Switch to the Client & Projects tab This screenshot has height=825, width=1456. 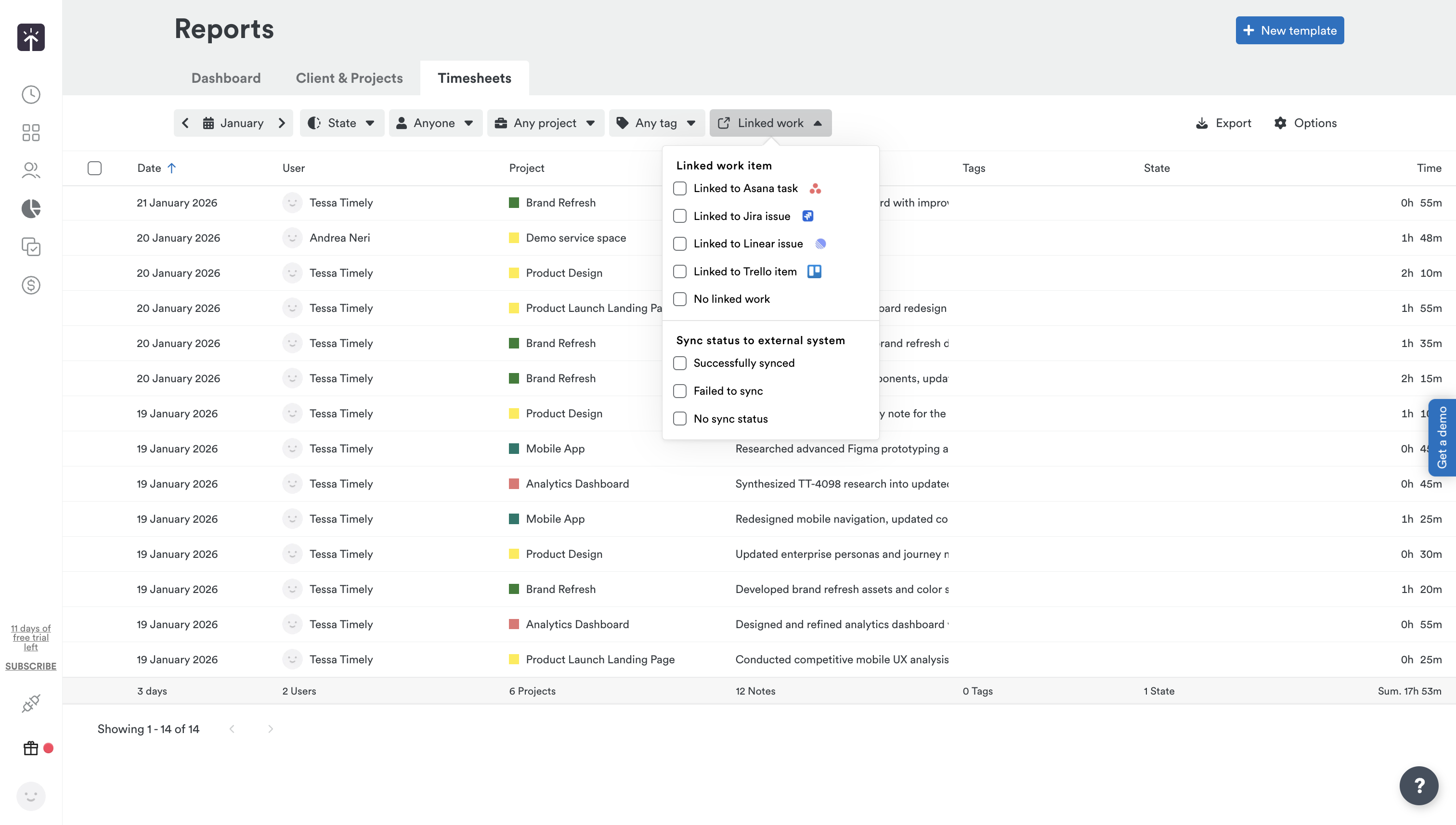tap(349, 77)
